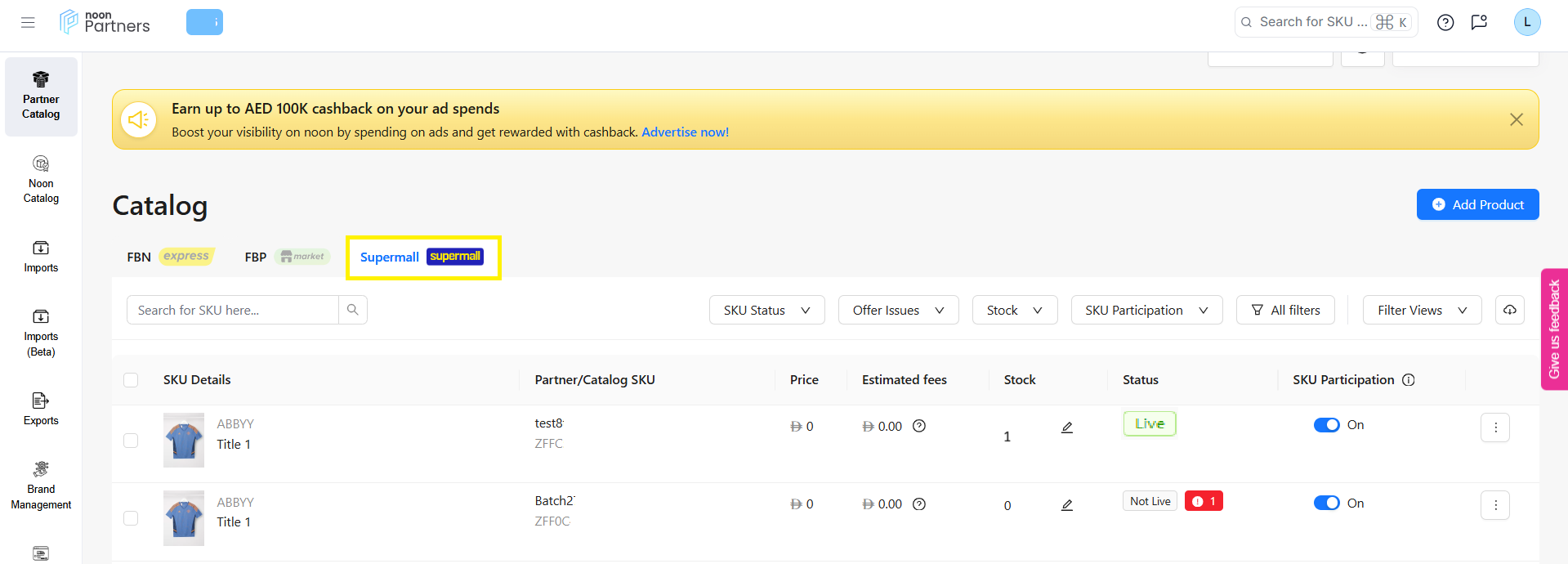Image resolution: width=1568 pixels, height=564 pixels.
Task: Tick the checkbox for Batch2 row
Action: (x=131, y=518)
